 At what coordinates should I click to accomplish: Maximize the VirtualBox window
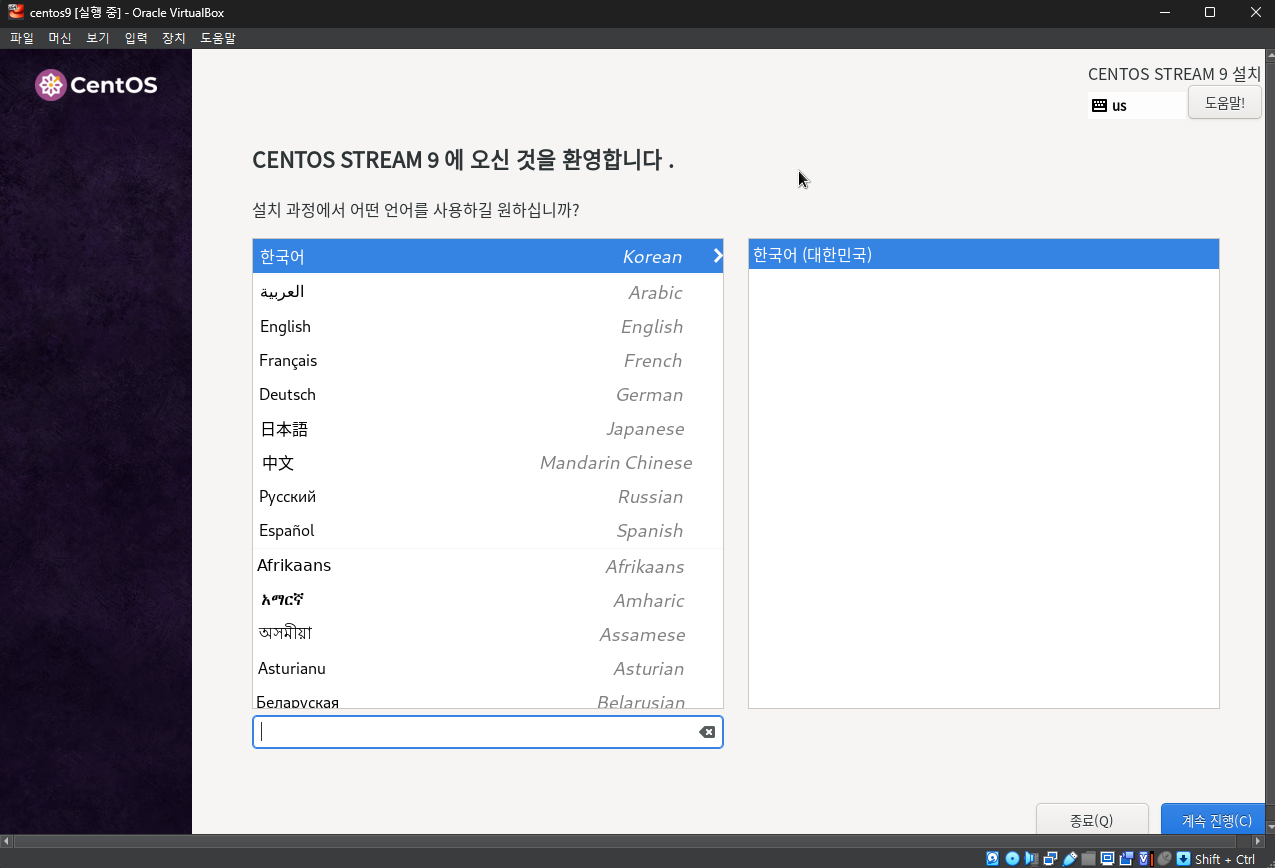pos(1210,12)
